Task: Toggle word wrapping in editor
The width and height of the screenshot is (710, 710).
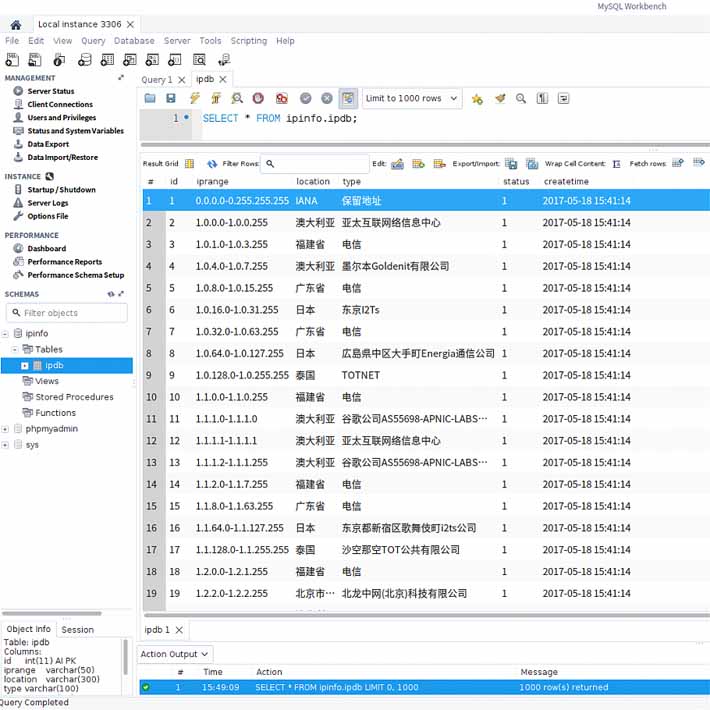Action: click(x=563, y=98)
